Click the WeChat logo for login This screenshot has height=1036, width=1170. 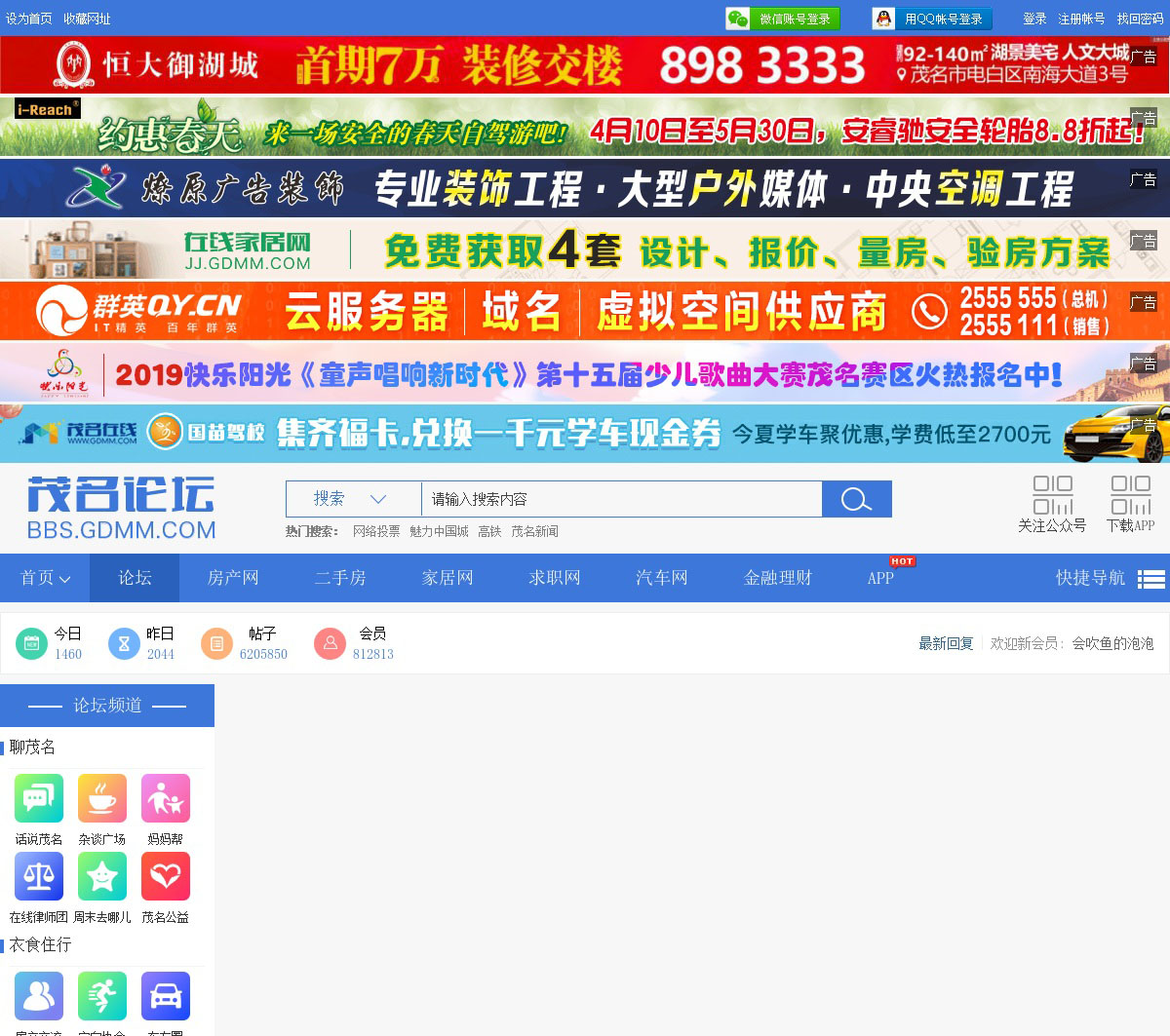(x=738, y=19)
